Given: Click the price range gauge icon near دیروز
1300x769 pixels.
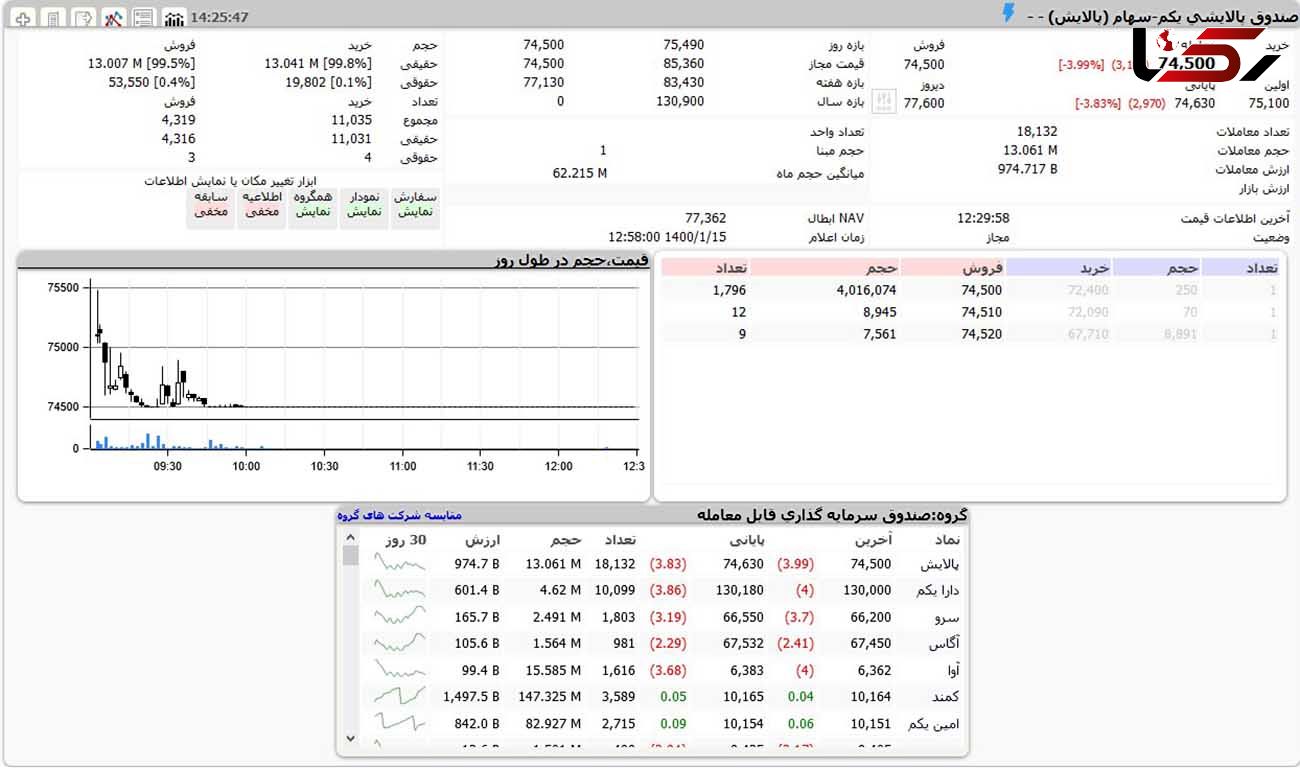Looking at the screenshot, I should coord(885,101).
